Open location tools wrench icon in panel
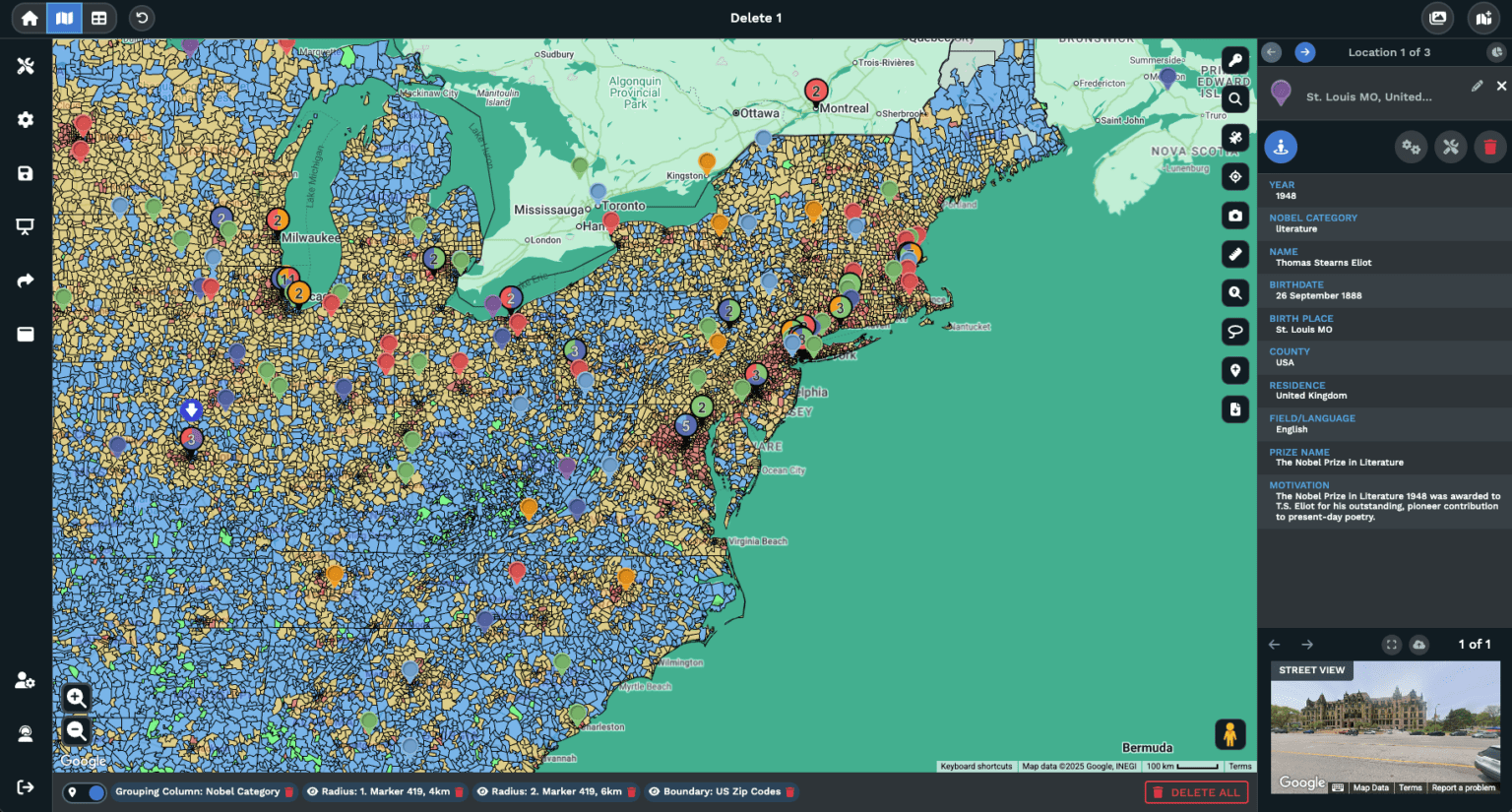Image resolution: width=1512 pixels, height=812 pixels. (1451, 147)
